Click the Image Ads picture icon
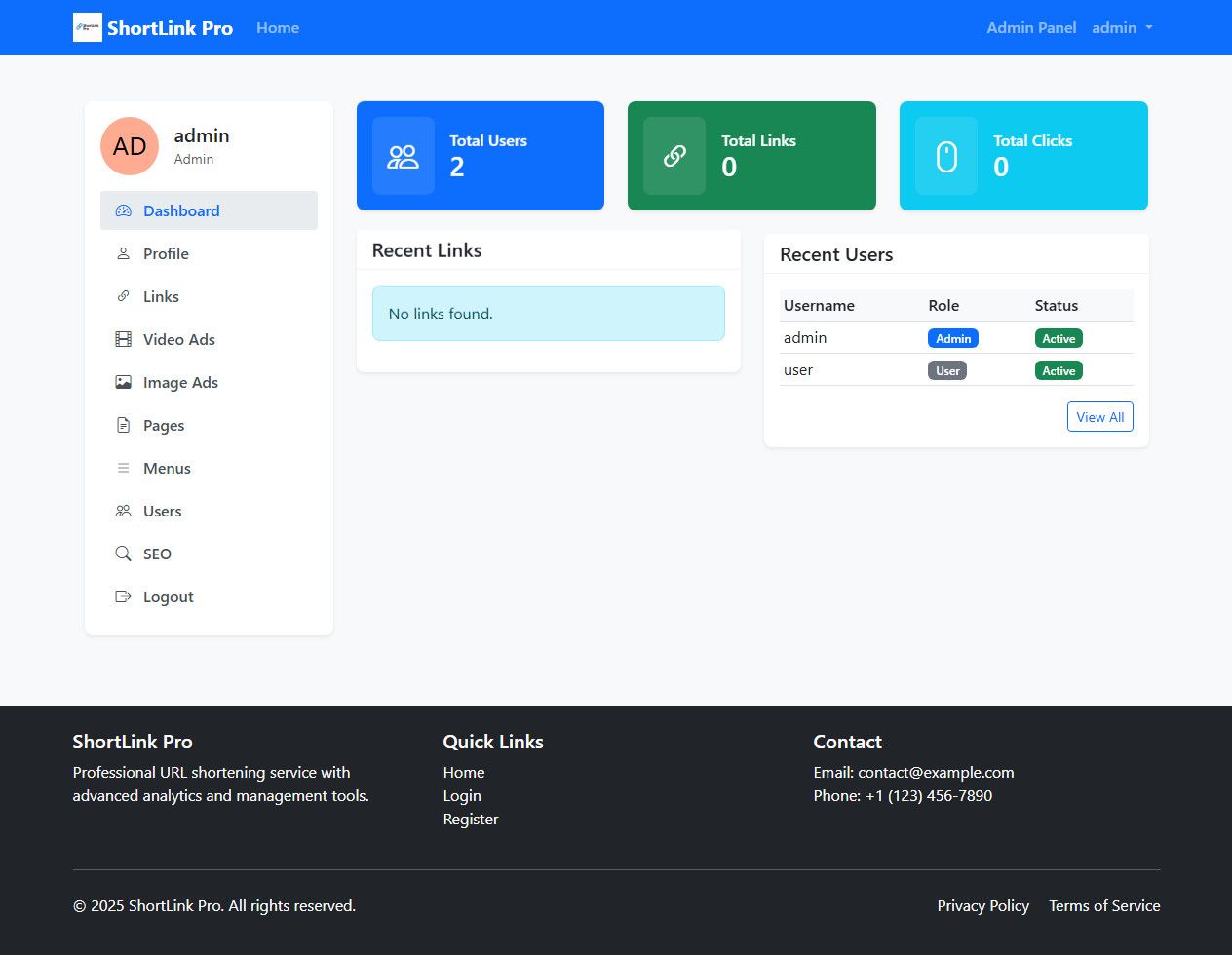This screenshot has width=1232, height=955. tap(123, 382)
